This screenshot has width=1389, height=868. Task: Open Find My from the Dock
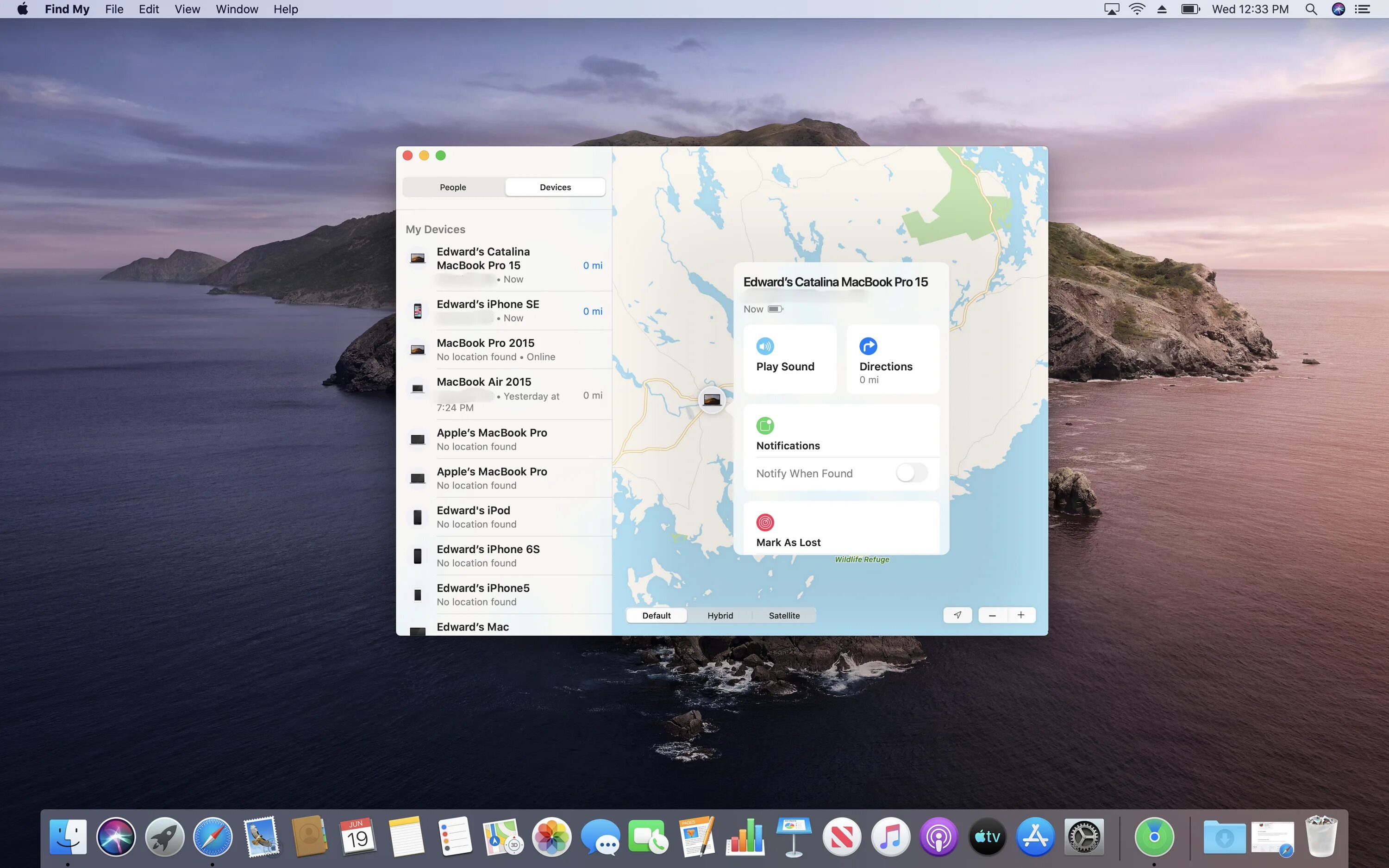coord(1154,837)
